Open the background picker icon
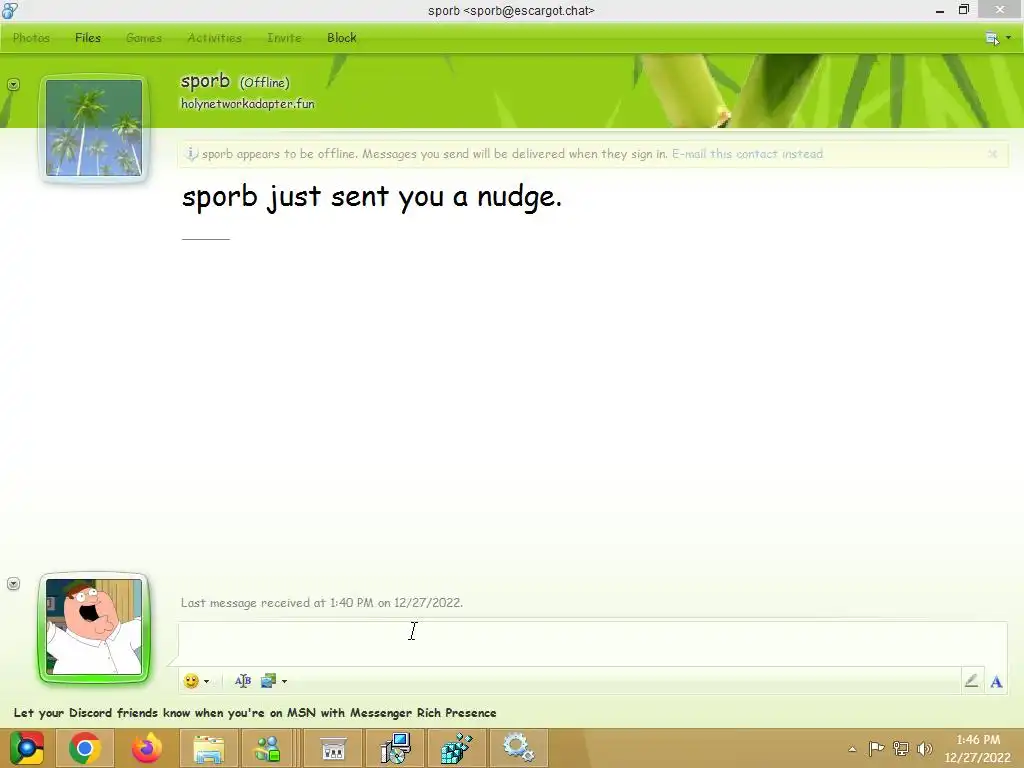Screen dimensions: 1024x768 268,681
